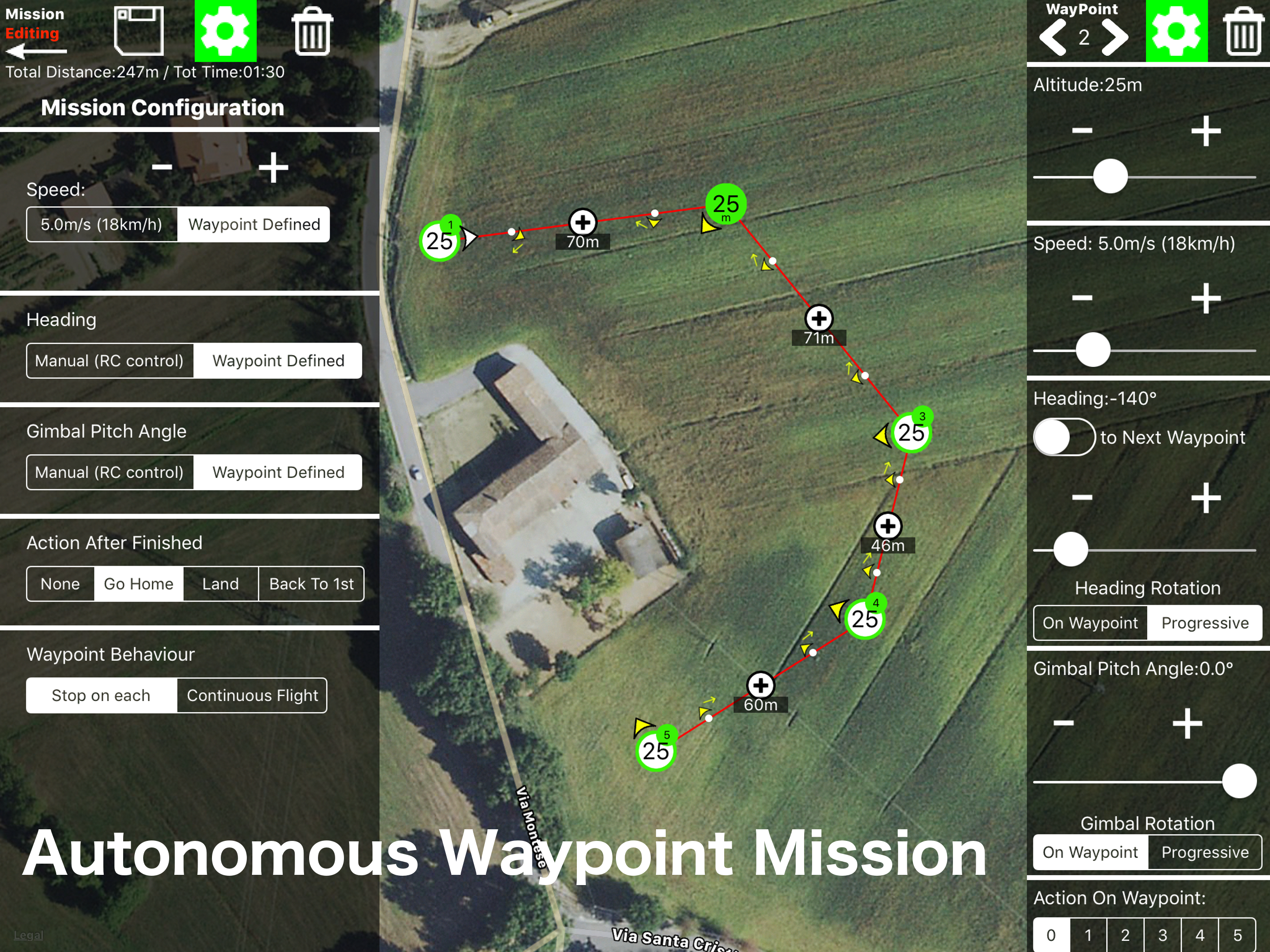The image size is (1270, 952).
Task: Open waypoint settings green gear icon
Action: 1176,31
